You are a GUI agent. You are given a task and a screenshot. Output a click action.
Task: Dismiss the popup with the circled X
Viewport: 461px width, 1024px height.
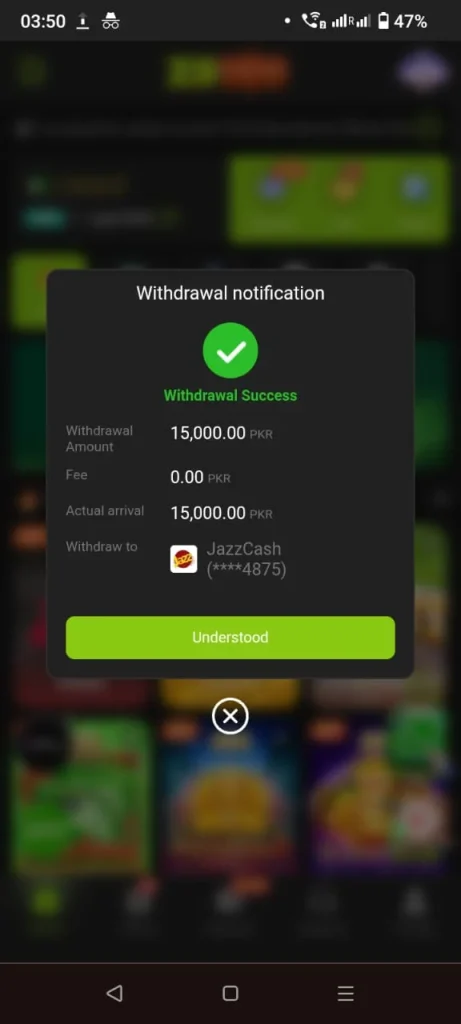230,716
